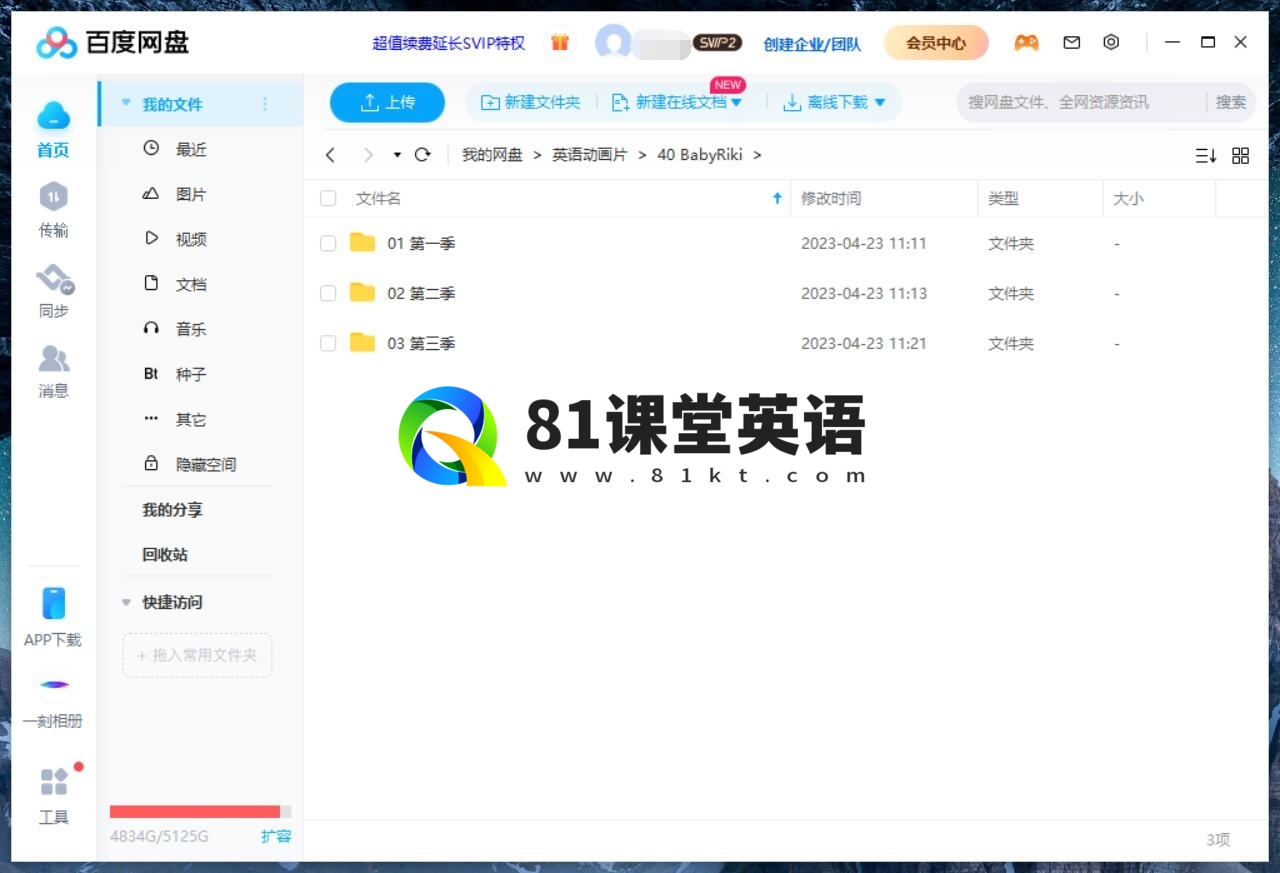
Task: Click the 2023-04-23 11:21 date cell
Action: pos(864,343)
